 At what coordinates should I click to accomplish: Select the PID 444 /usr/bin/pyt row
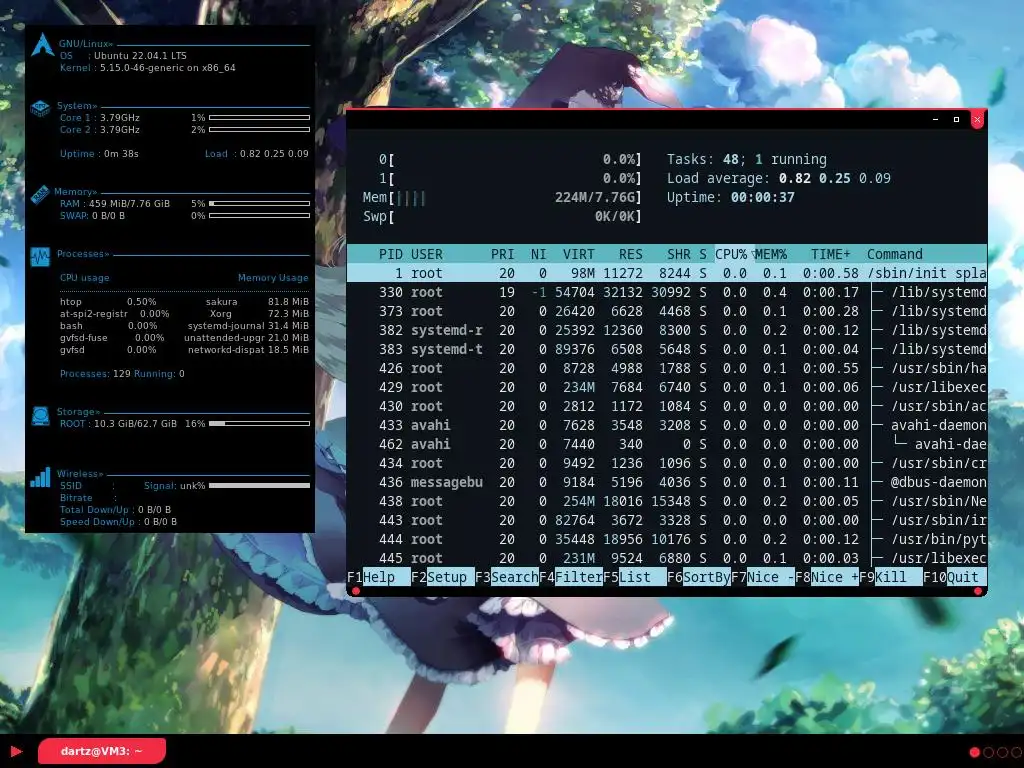click(x=667, y=539)
